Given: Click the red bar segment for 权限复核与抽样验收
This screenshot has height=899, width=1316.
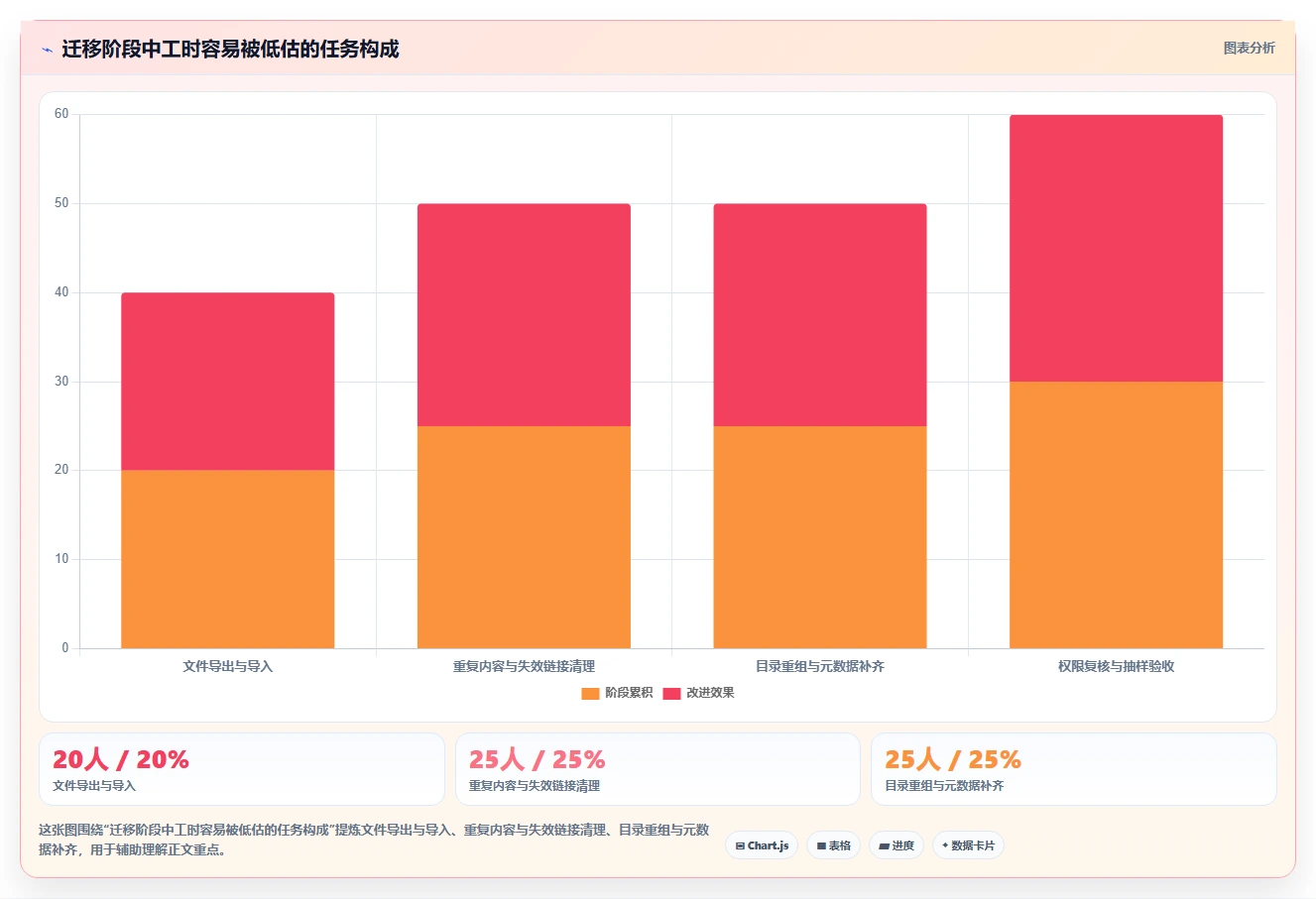Looking at the screenshot, I should (x=1117, y=248).
